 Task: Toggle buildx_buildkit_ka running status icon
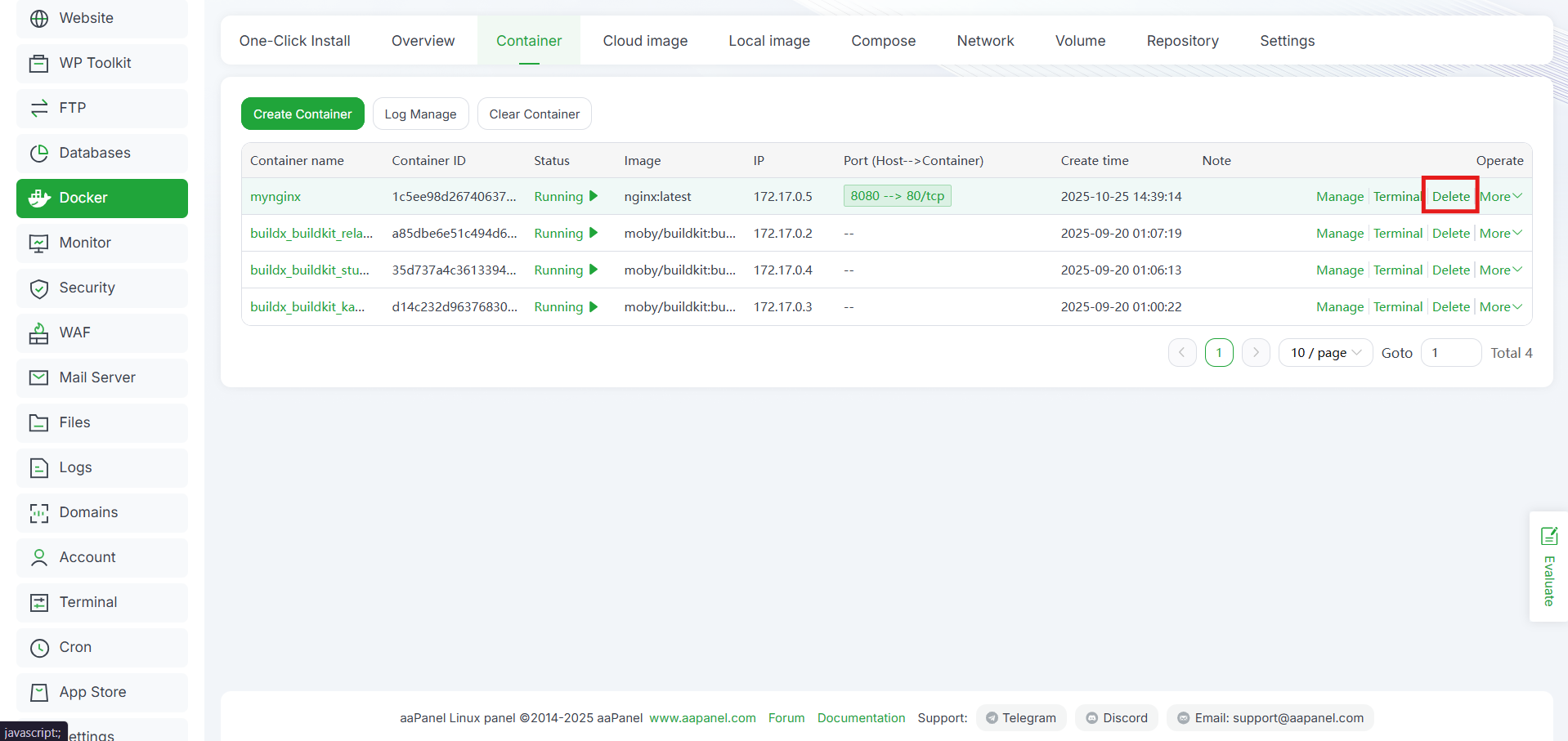point(594,306)
